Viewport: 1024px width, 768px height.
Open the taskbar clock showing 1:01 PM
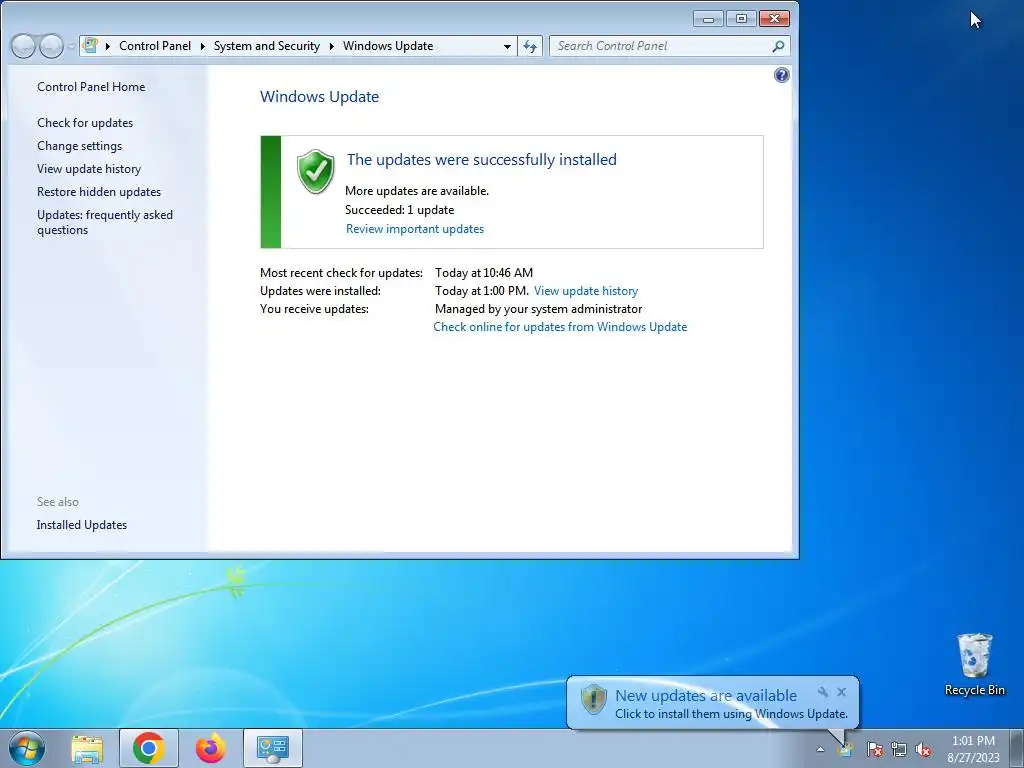click(x=973, y=749)
